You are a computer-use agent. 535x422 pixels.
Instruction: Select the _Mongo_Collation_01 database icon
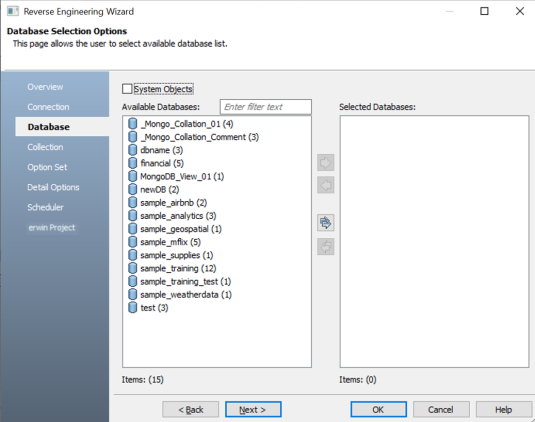[x=132, y=124]
